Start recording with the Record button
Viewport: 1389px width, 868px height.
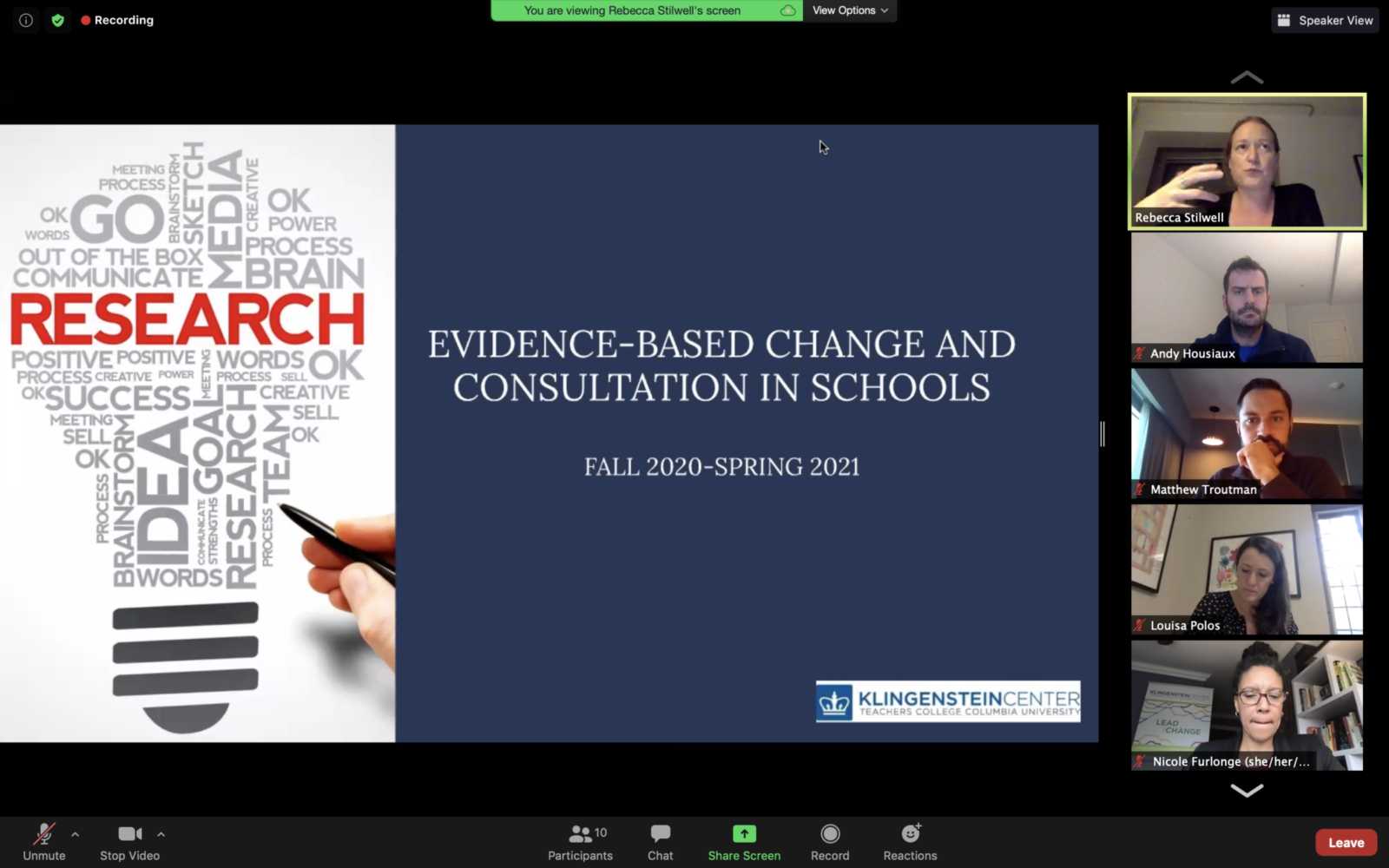(x=830, y=842)
